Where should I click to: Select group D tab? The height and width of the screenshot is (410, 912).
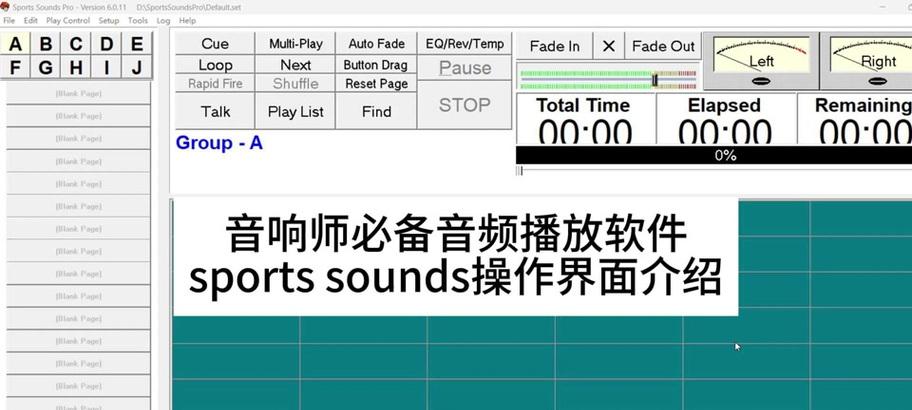[106, 44]
